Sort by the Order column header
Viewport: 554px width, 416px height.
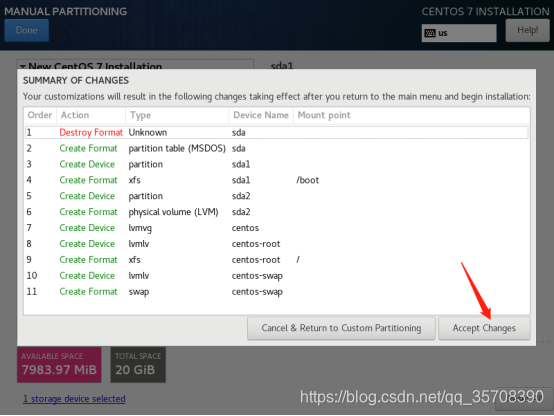(40, 115)
